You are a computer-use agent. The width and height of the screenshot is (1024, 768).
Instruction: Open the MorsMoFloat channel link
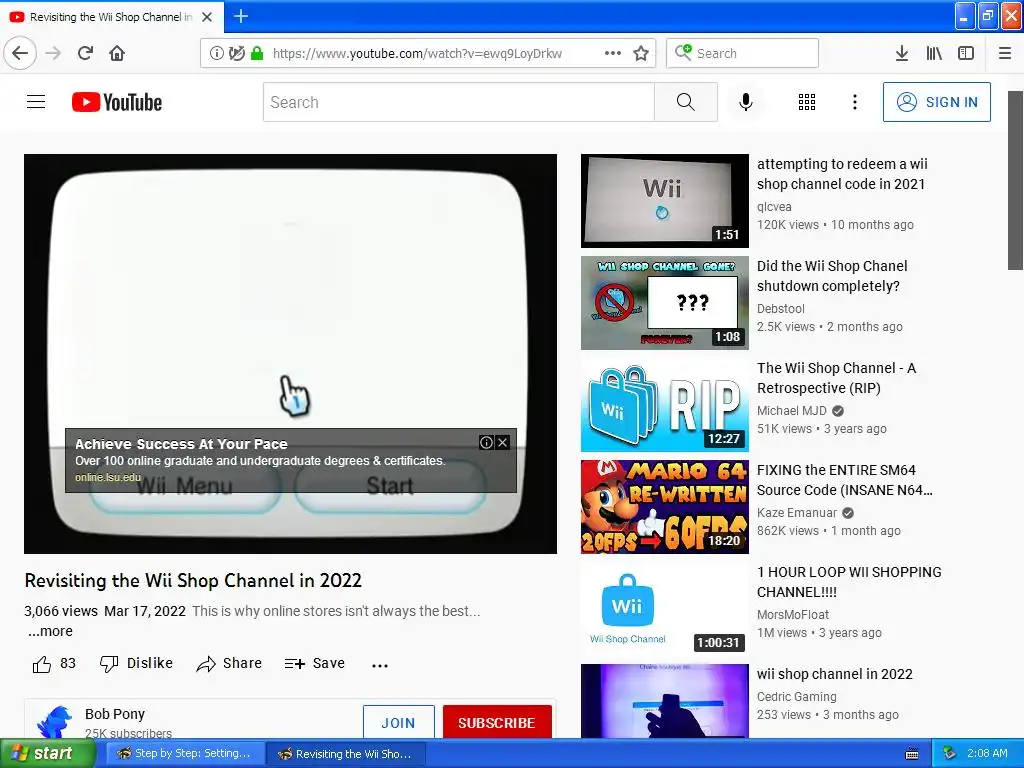pyautogui.click(x=793, y=615)
